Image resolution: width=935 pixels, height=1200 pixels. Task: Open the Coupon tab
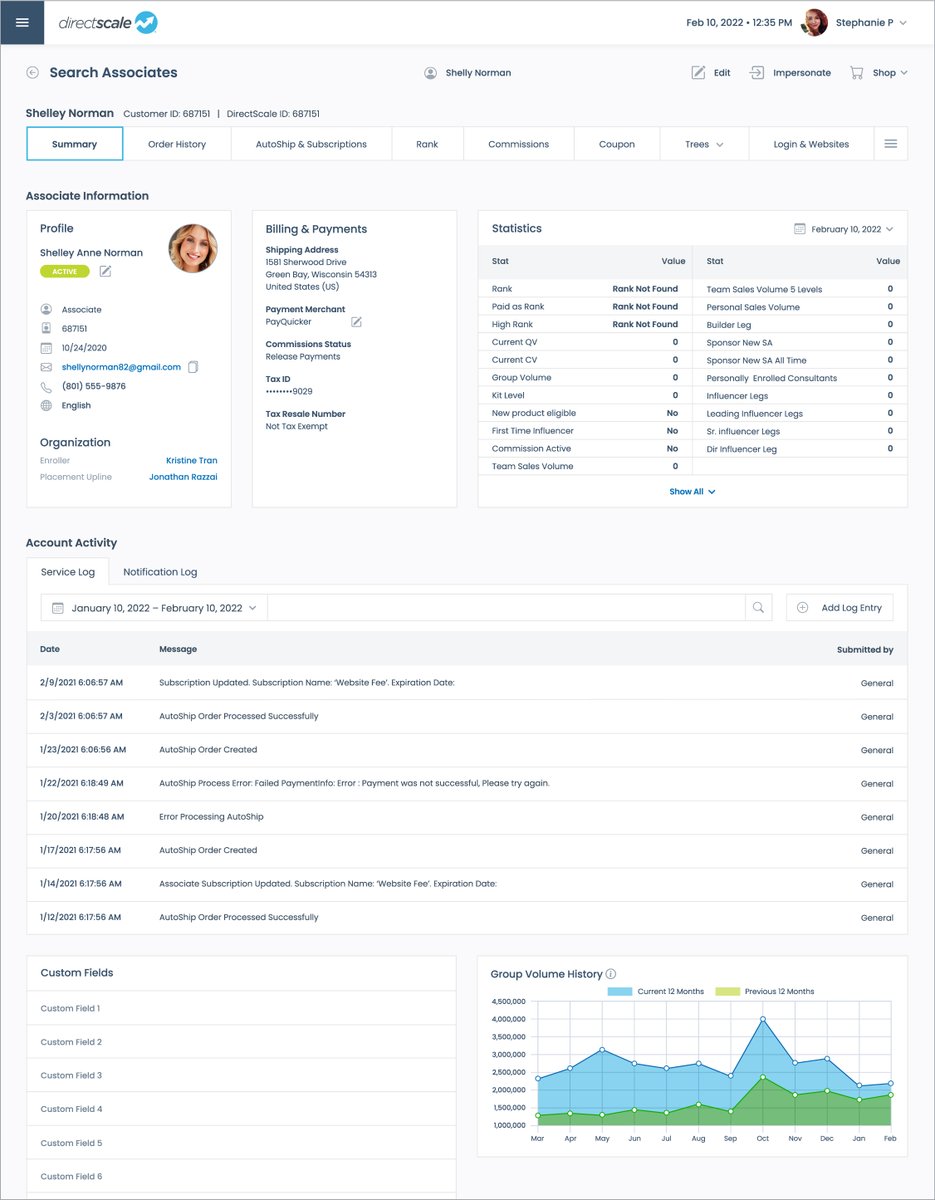617,144
